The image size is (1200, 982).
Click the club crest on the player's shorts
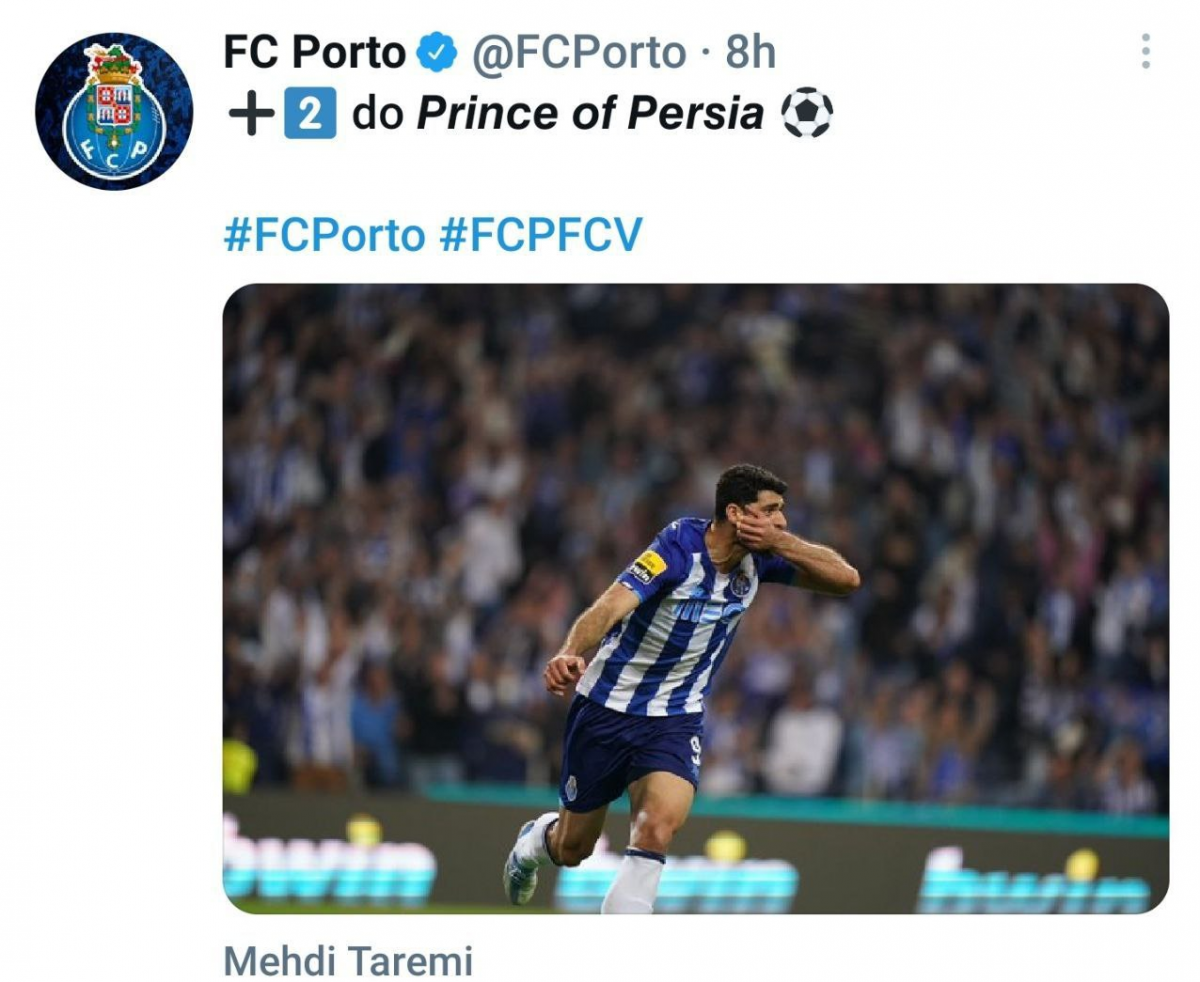(572, 789)
